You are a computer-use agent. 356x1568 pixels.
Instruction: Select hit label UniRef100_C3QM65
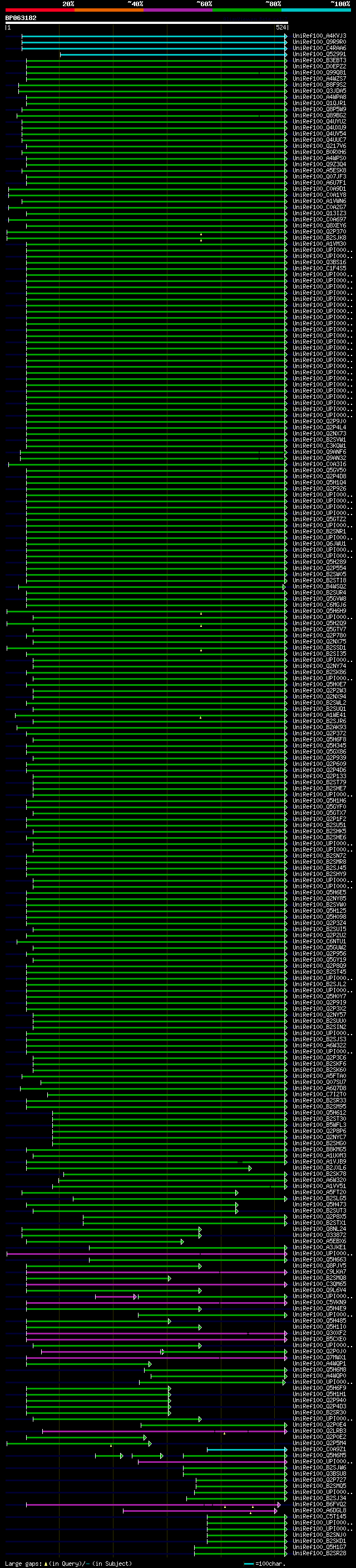(319, 1284)
